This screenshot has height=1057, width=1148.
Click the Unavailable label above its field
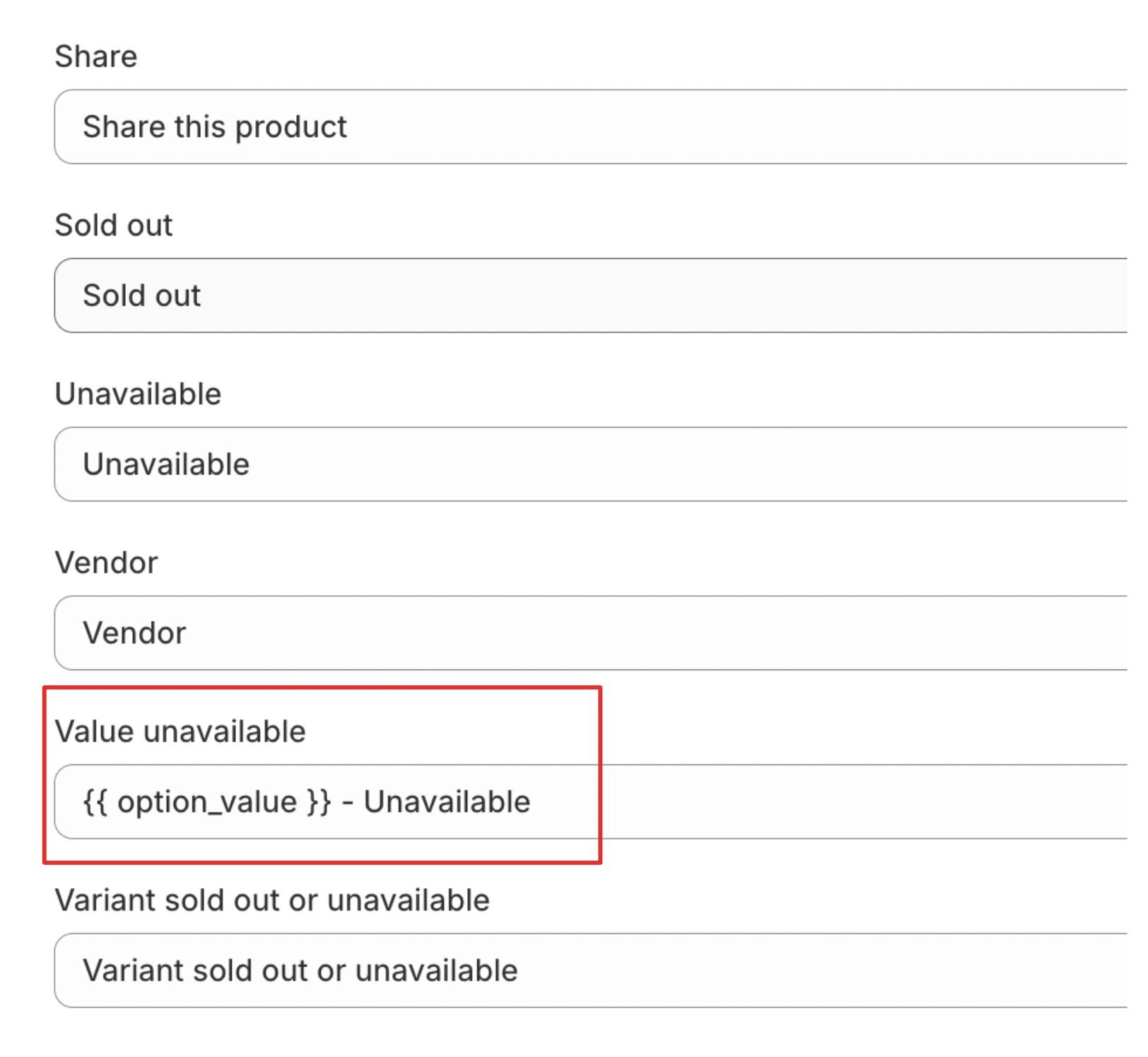[139, 394]
